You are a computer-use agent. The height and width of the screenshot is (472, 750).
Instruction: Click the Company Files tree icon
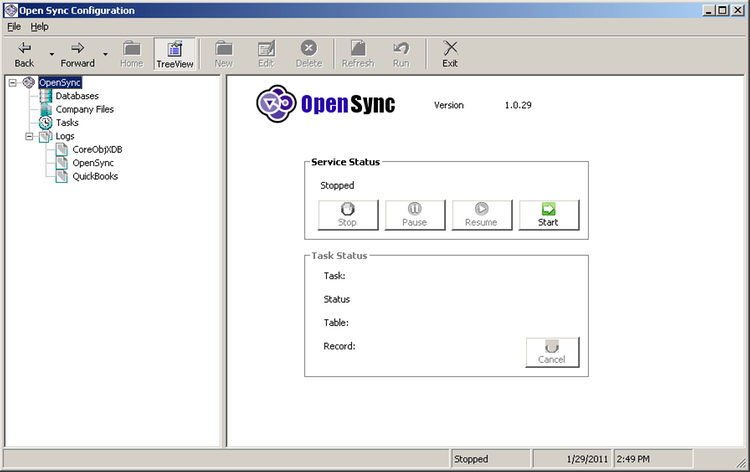pyautogui.click(x=45, y=110)
